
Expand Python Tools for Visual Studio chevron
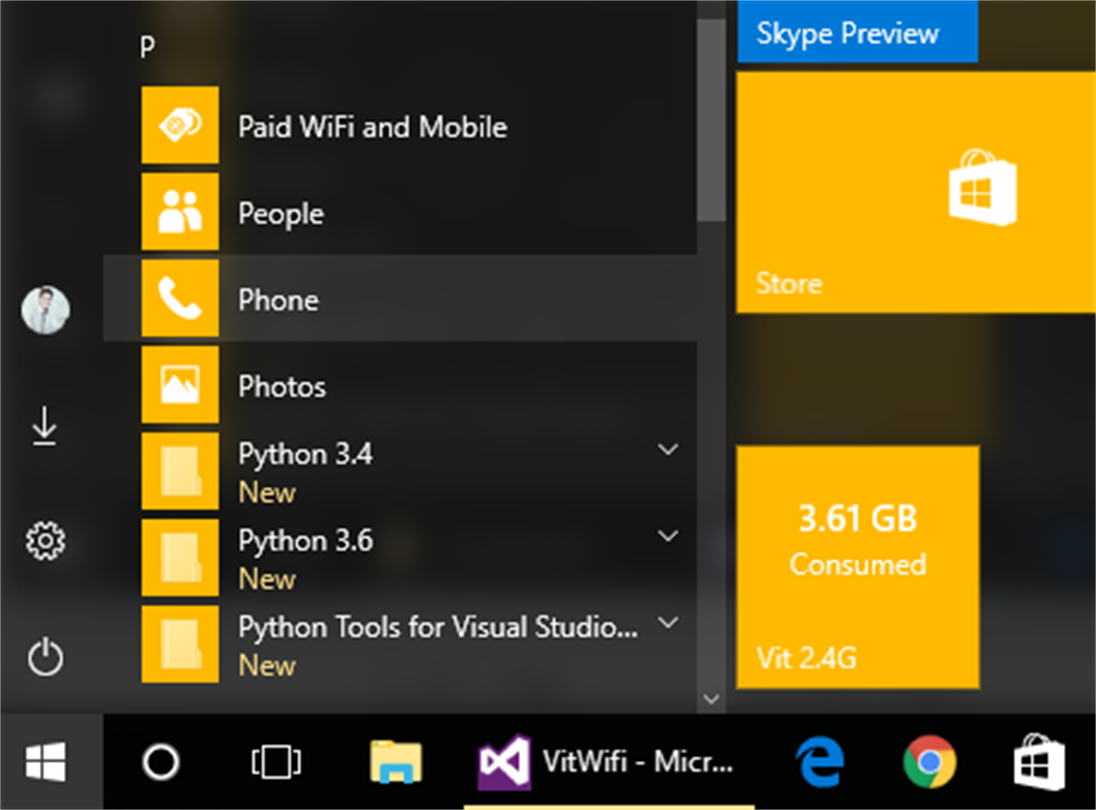click(668, 623)
